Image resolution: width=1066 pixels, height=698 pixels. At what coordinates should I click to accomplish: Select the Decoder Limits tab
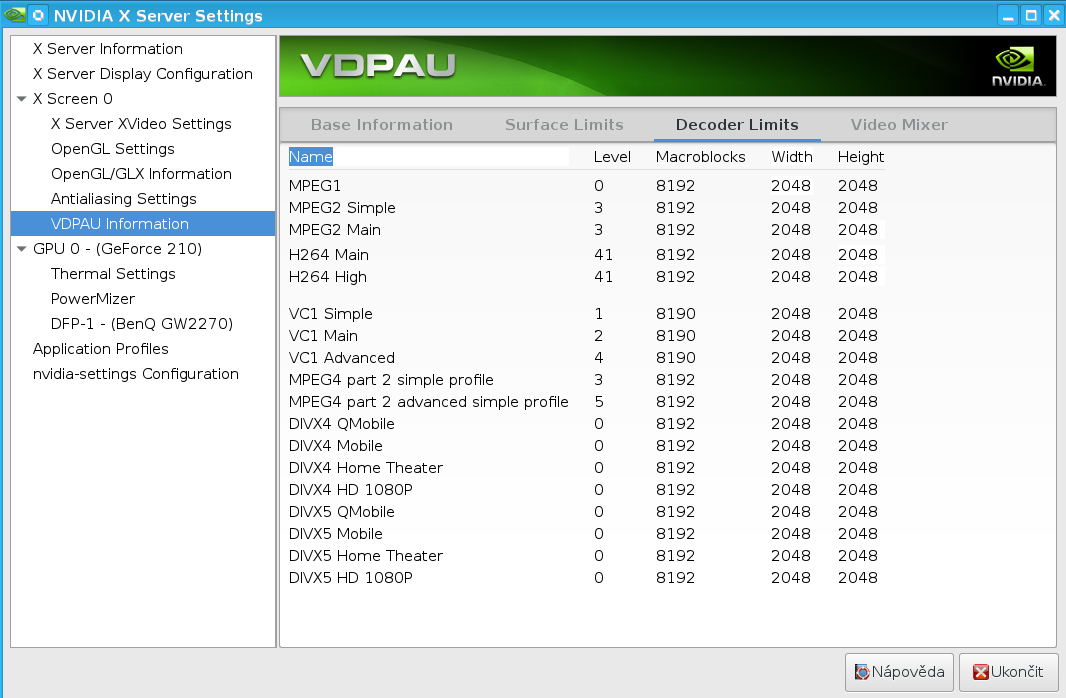point(737,125)
